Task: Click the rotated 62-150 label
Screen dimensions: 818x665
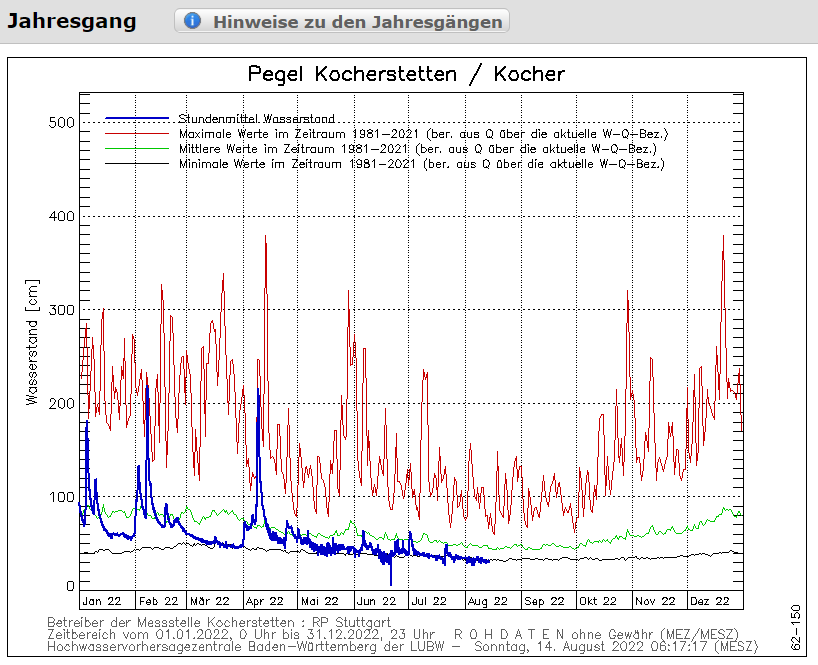Action: 796,628
